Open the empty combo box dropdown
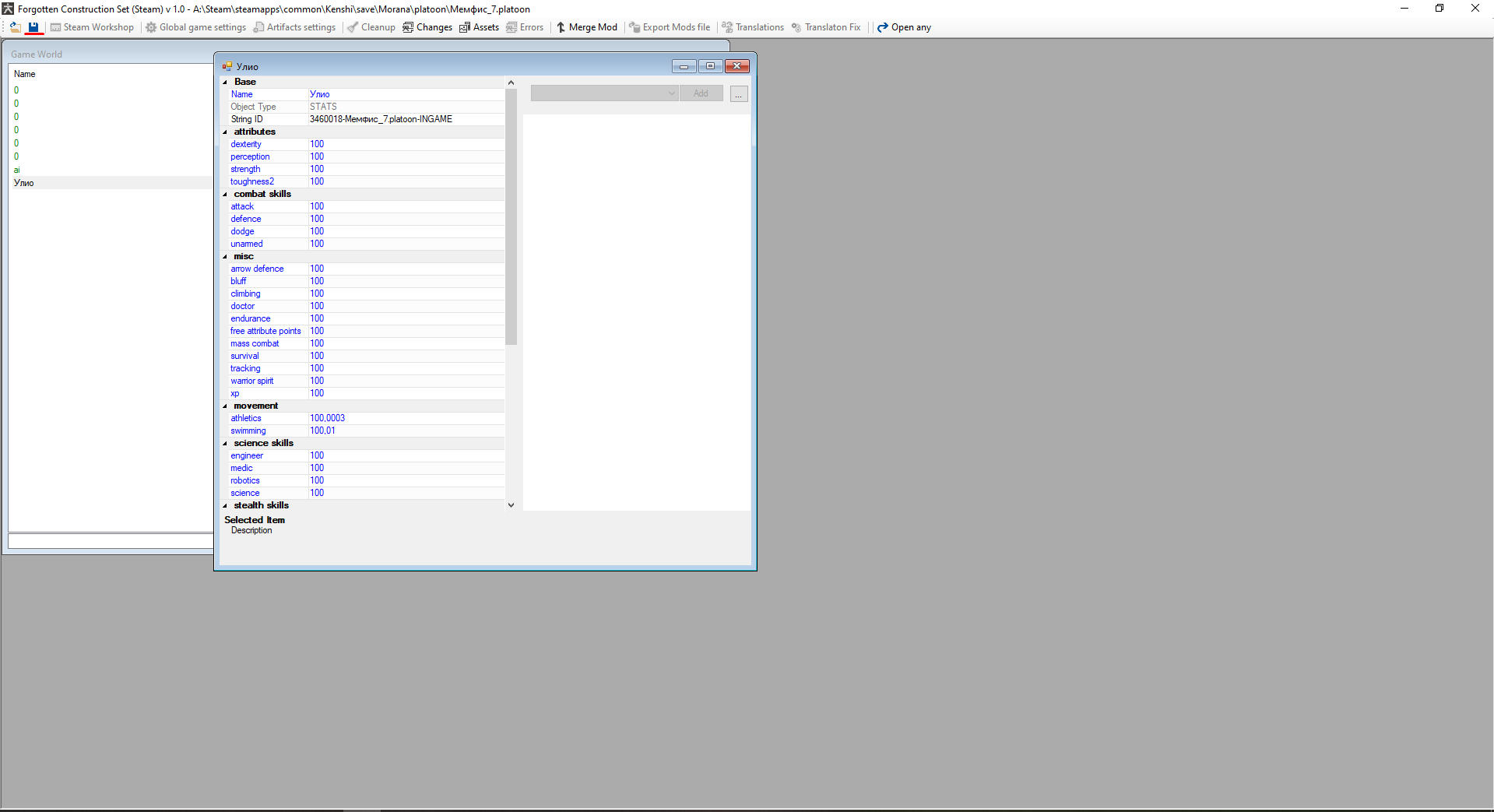 click(604, 93)
